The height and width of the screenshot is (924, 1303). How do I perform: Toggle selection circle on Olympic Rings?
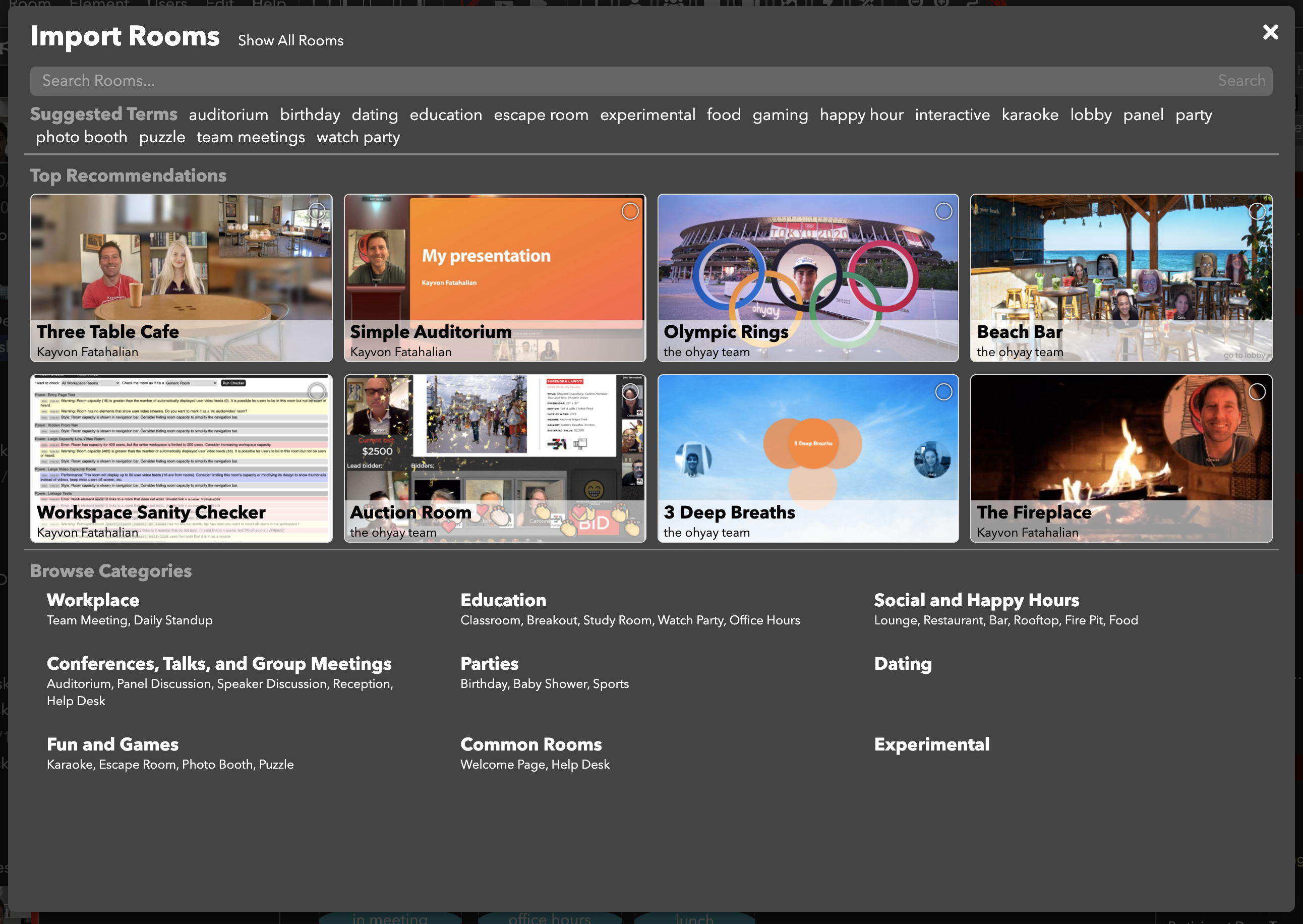[x=943, y=212]
